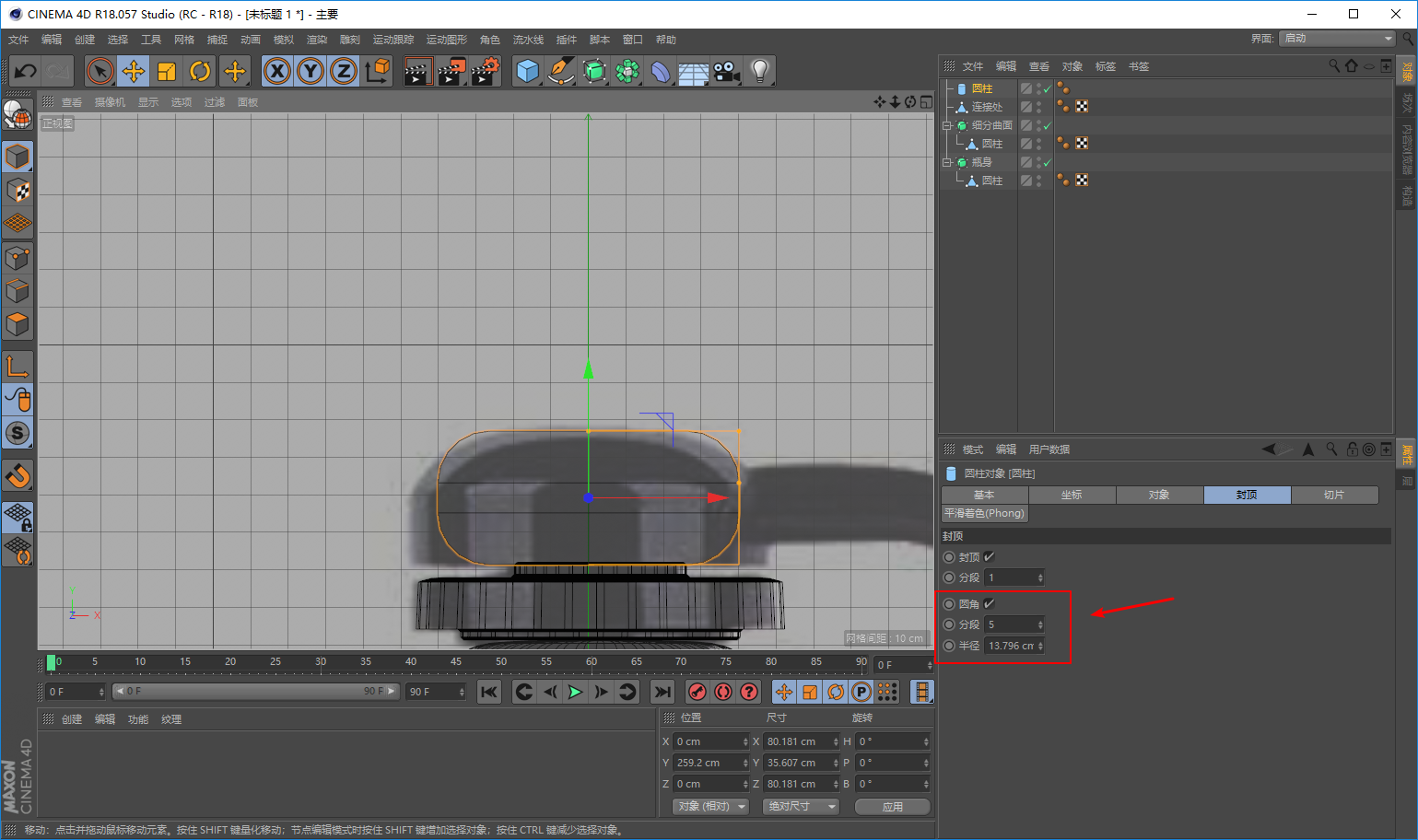
Task: Switch to the 对象 attribute tab
Action: [x=1159, y=495]
